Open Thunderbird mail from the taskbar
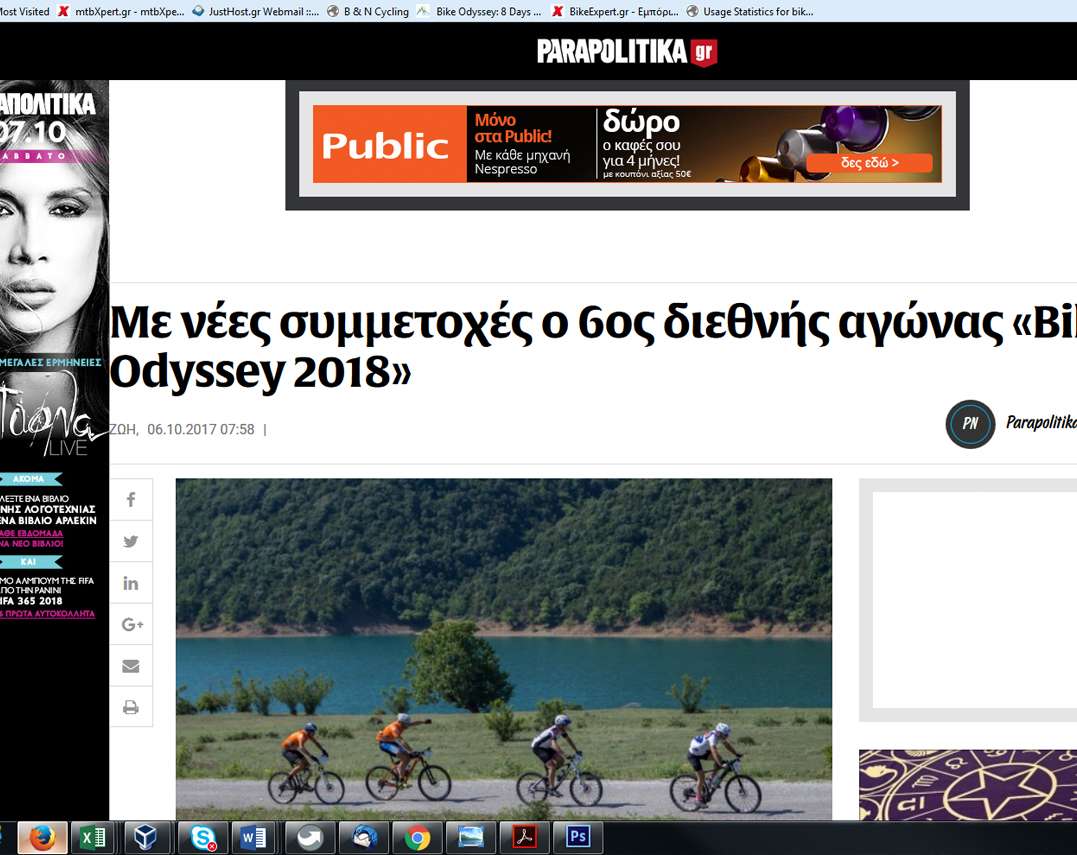This screenshot has height=855, width=1077. pos(364,838)
